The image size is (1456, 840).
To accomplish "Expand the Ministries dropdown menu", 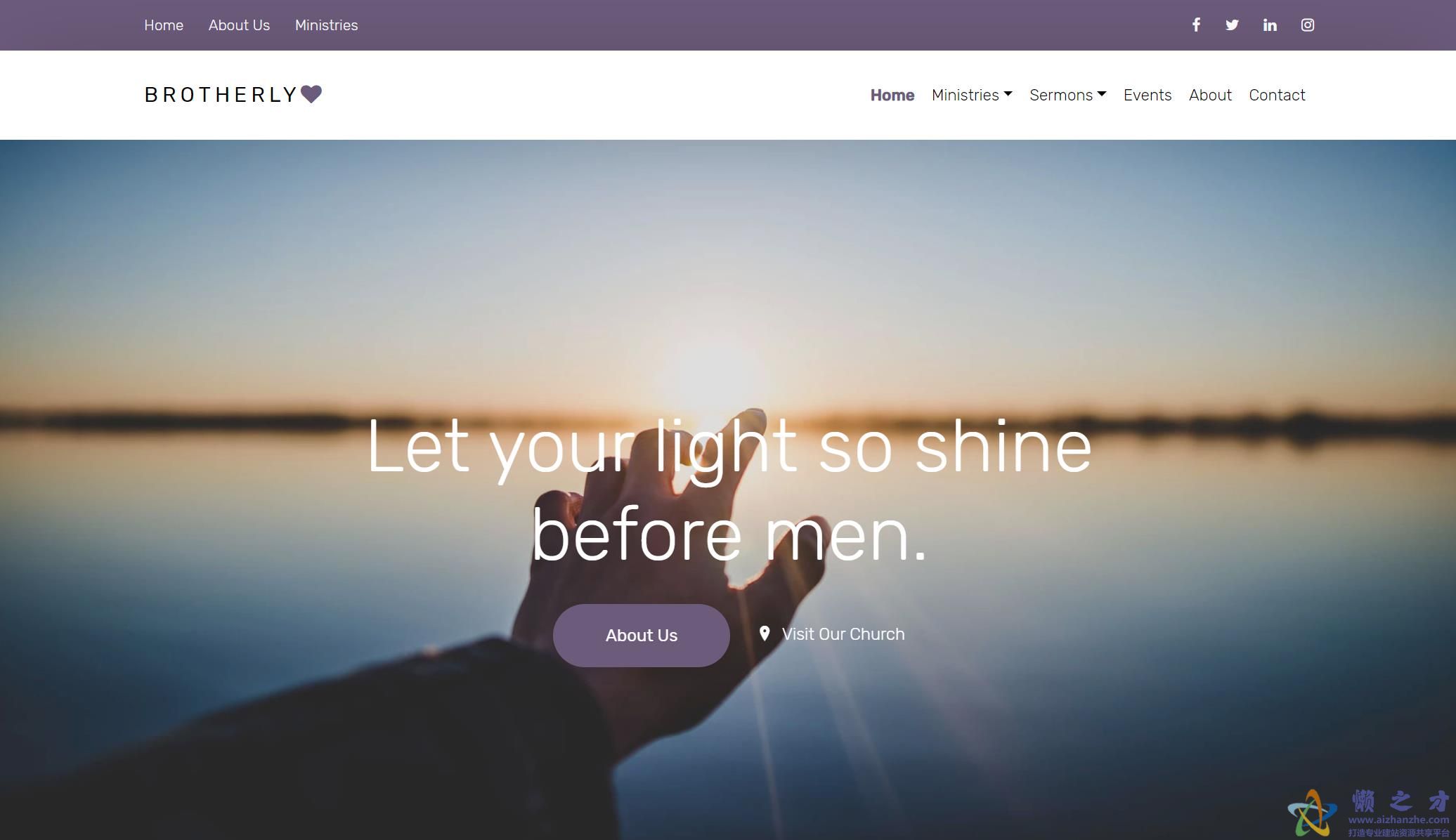I will tap(972, 95).
